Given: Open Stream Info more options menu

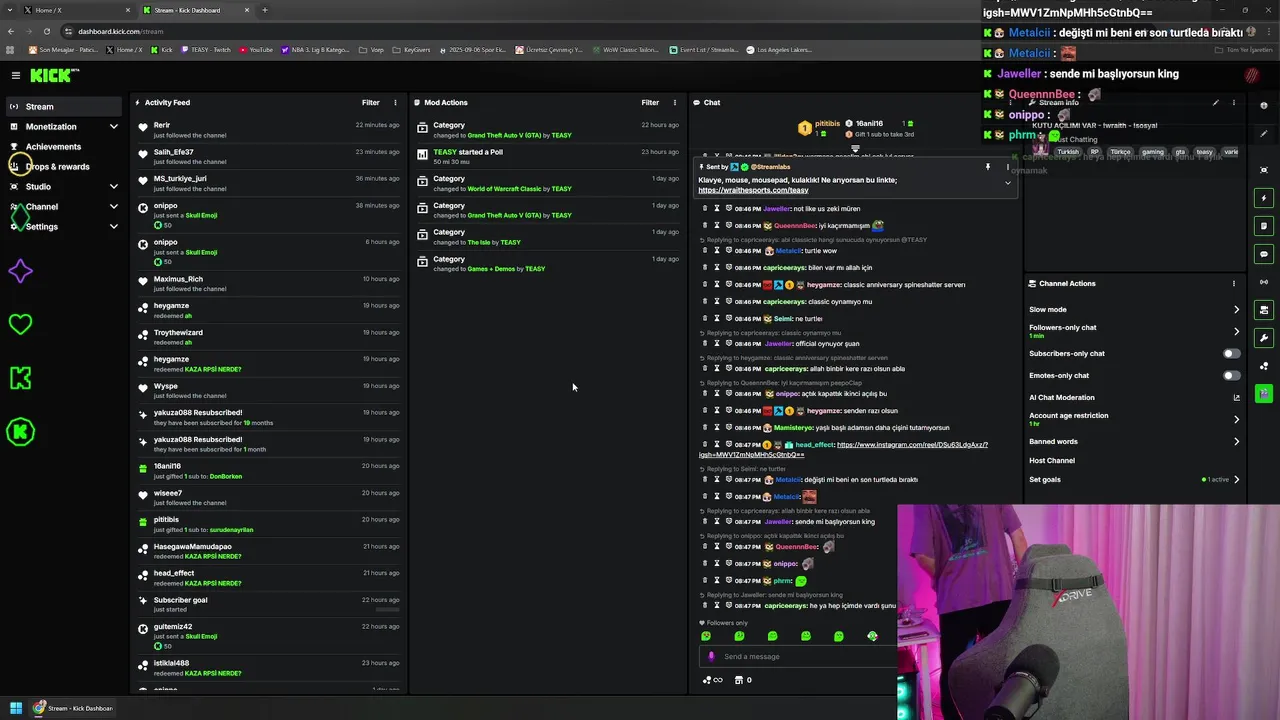Looking at the screenshot, I should (x=1234, y=102).
